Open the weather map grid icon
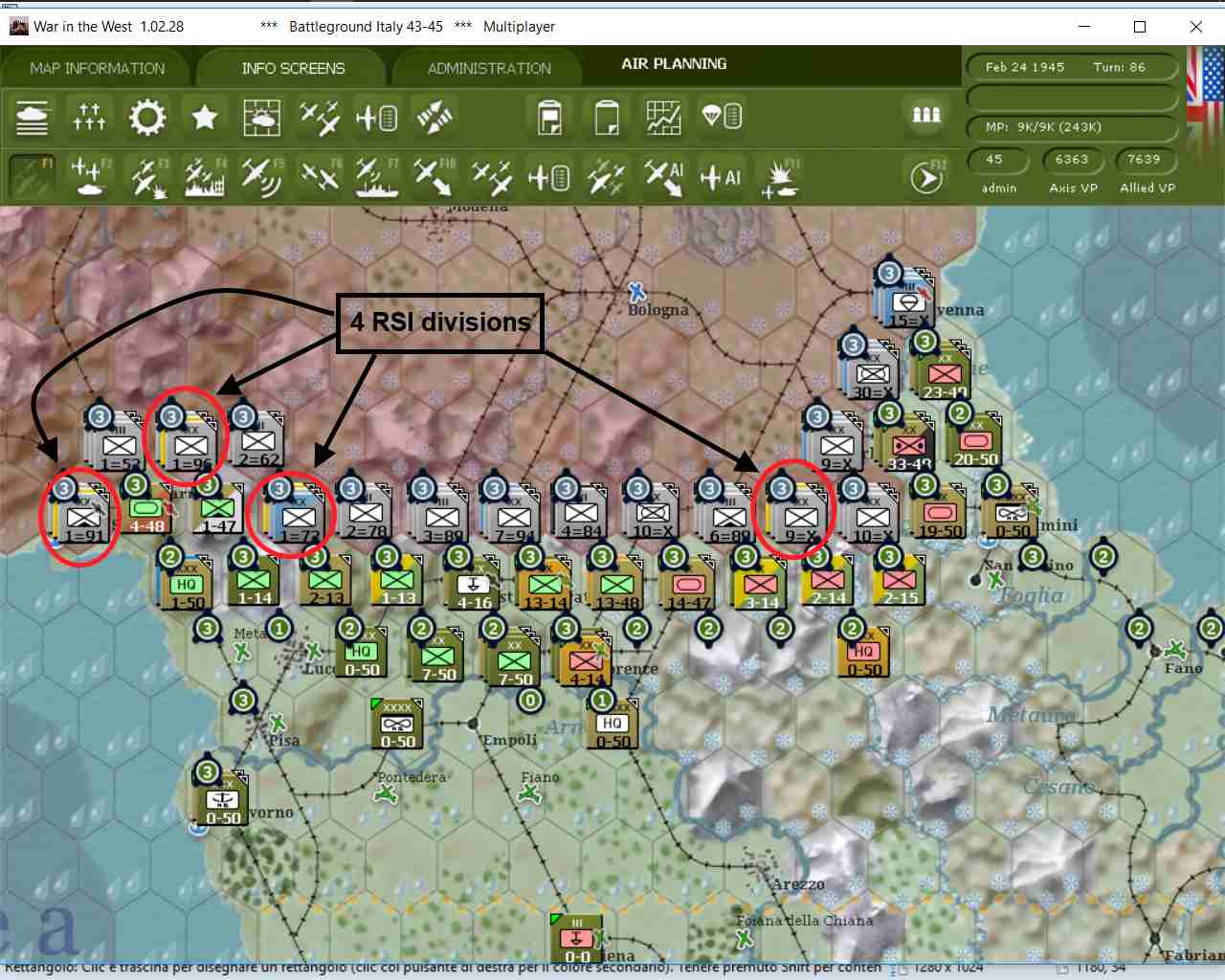The height and width of the screenshot is (980, 1225). pyautogui.click(x=261, y=118)
